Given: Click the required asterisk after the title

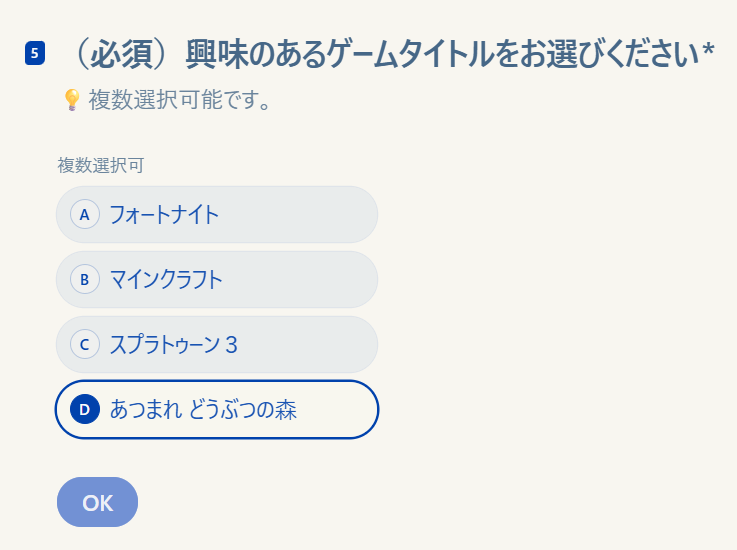Looking at the screenshot, I should pos(708,54).
